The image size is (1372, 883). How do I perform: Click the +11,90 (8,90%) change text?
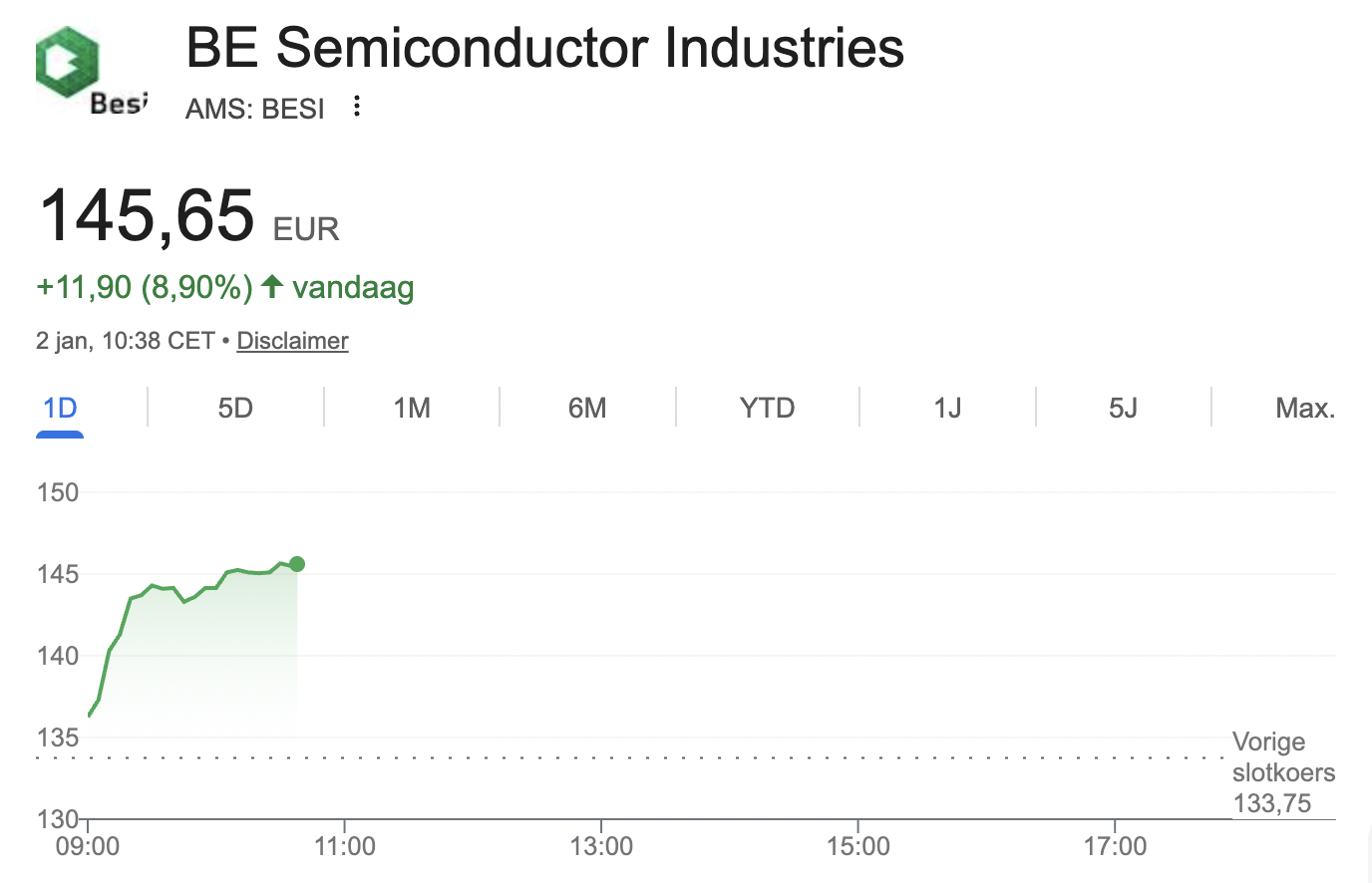(x=145, y=287)
